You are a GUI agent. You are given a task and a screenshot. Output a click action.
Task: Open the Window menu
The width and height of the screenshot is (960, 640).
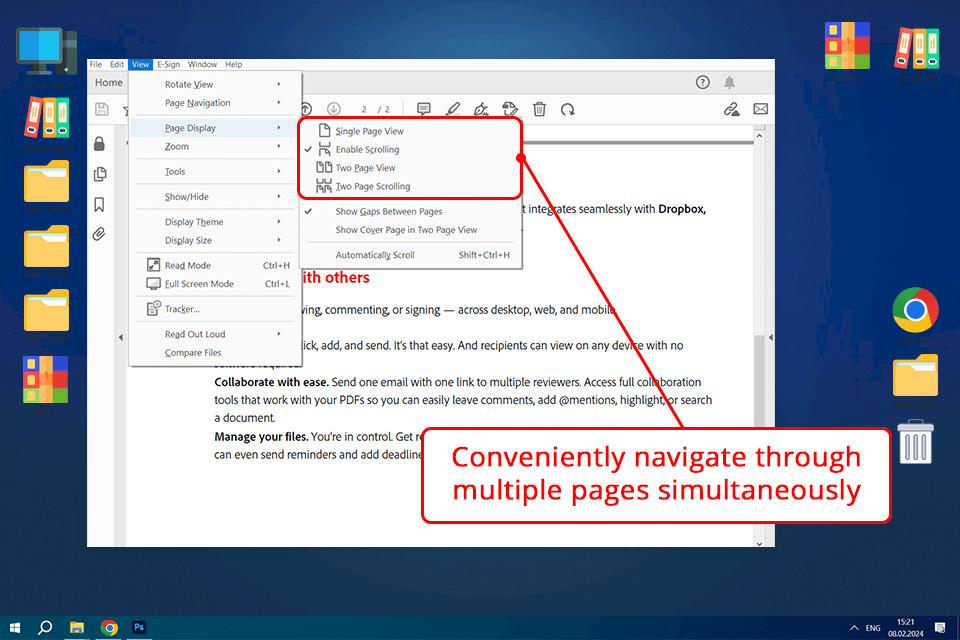pyautogui.click(x=202, y=64)
